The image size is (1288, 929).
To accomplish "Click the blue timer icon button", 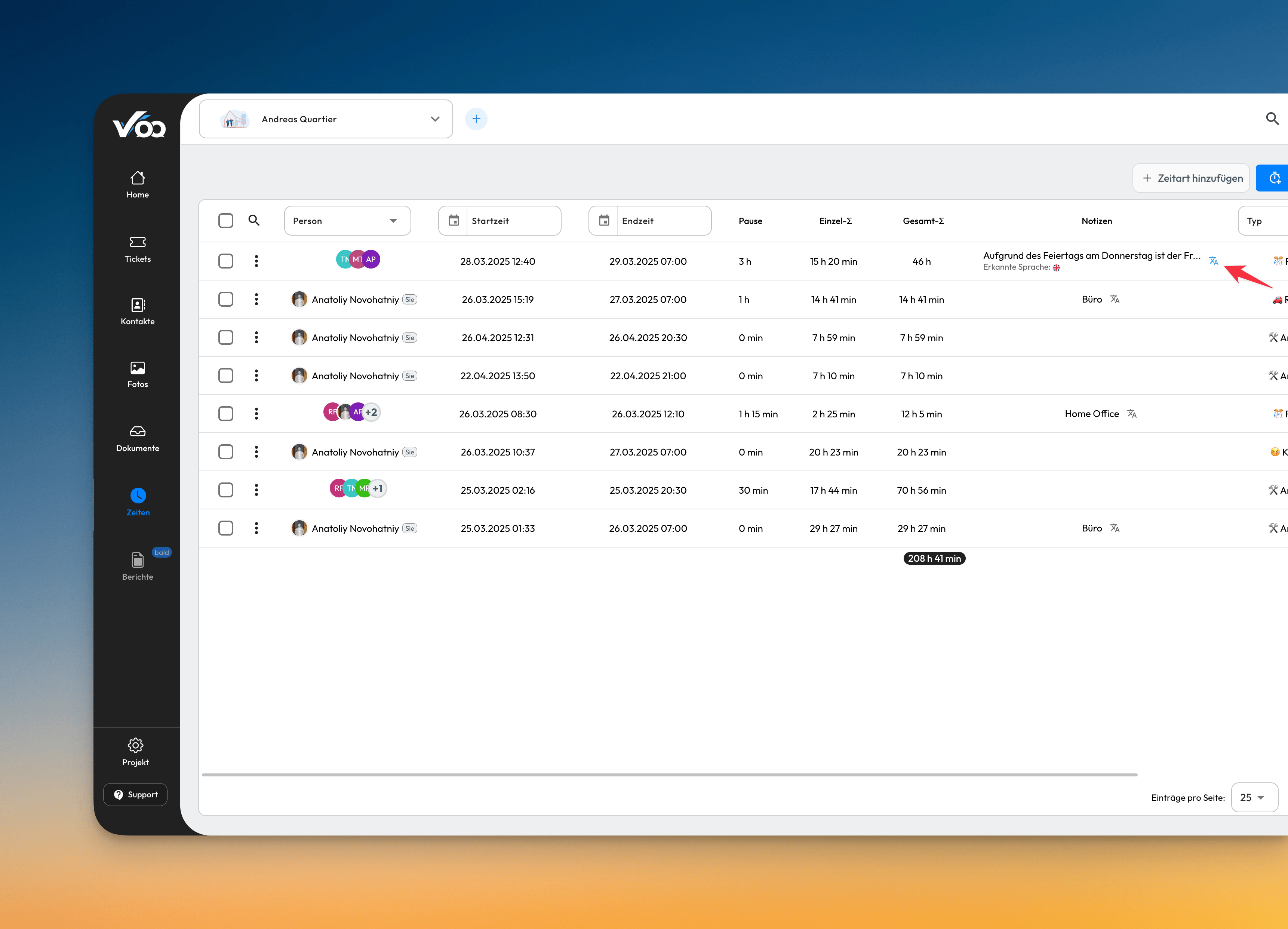I will [x=1275, y=178].
